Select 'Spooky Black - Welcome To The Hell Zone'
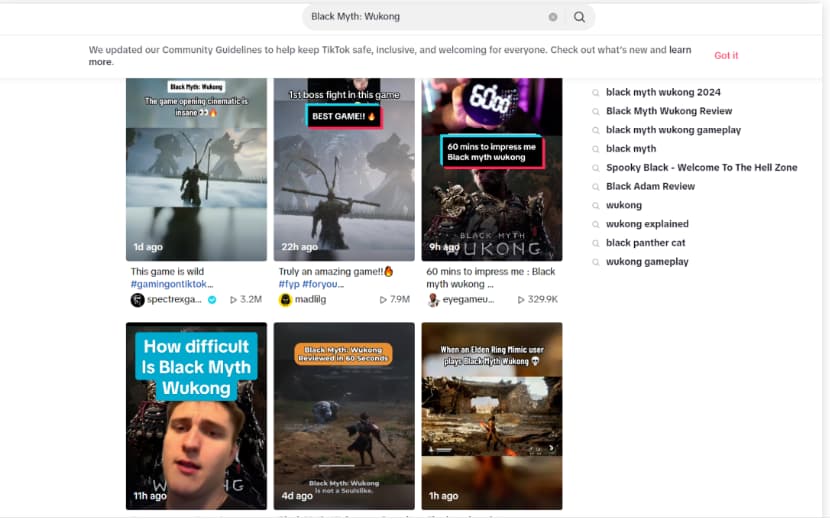The width and height of the screenshot is (830, 521). (x=701, y=168)
